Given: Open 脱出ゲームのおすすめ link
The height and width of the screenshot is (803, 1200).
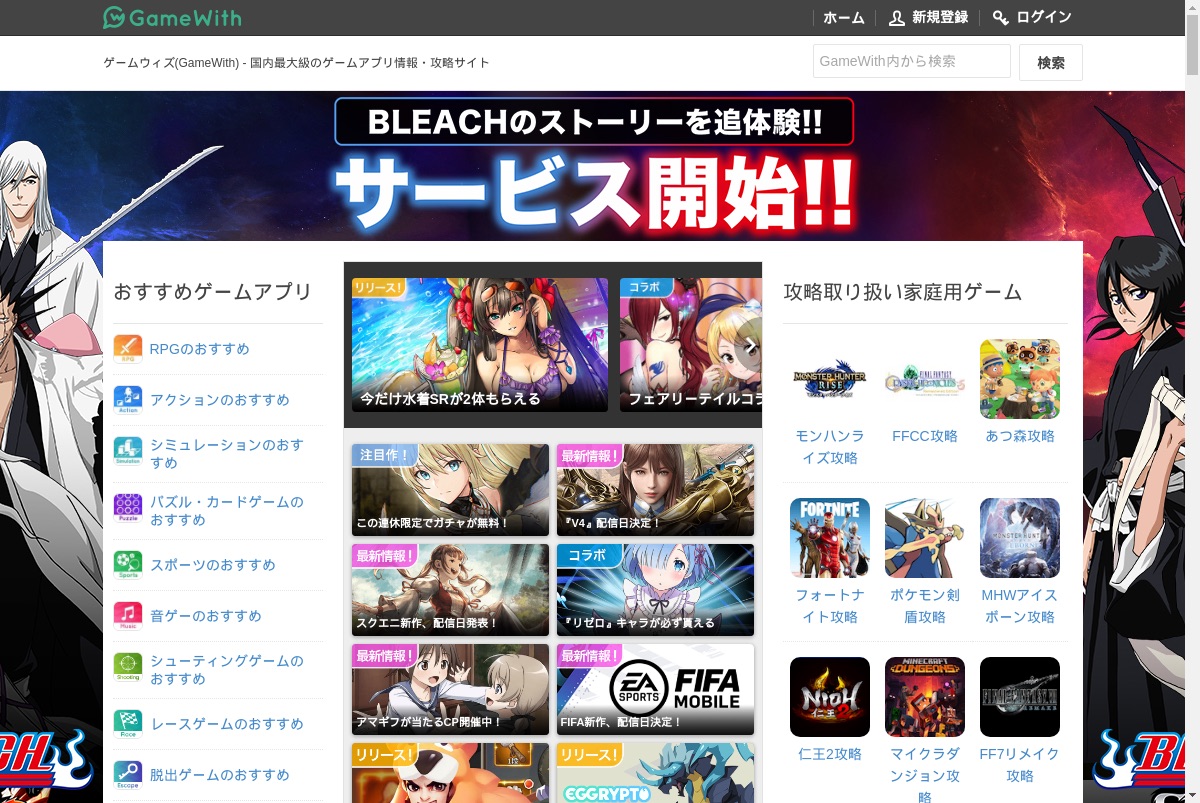Looking at the screenshot, I should 220,775.
